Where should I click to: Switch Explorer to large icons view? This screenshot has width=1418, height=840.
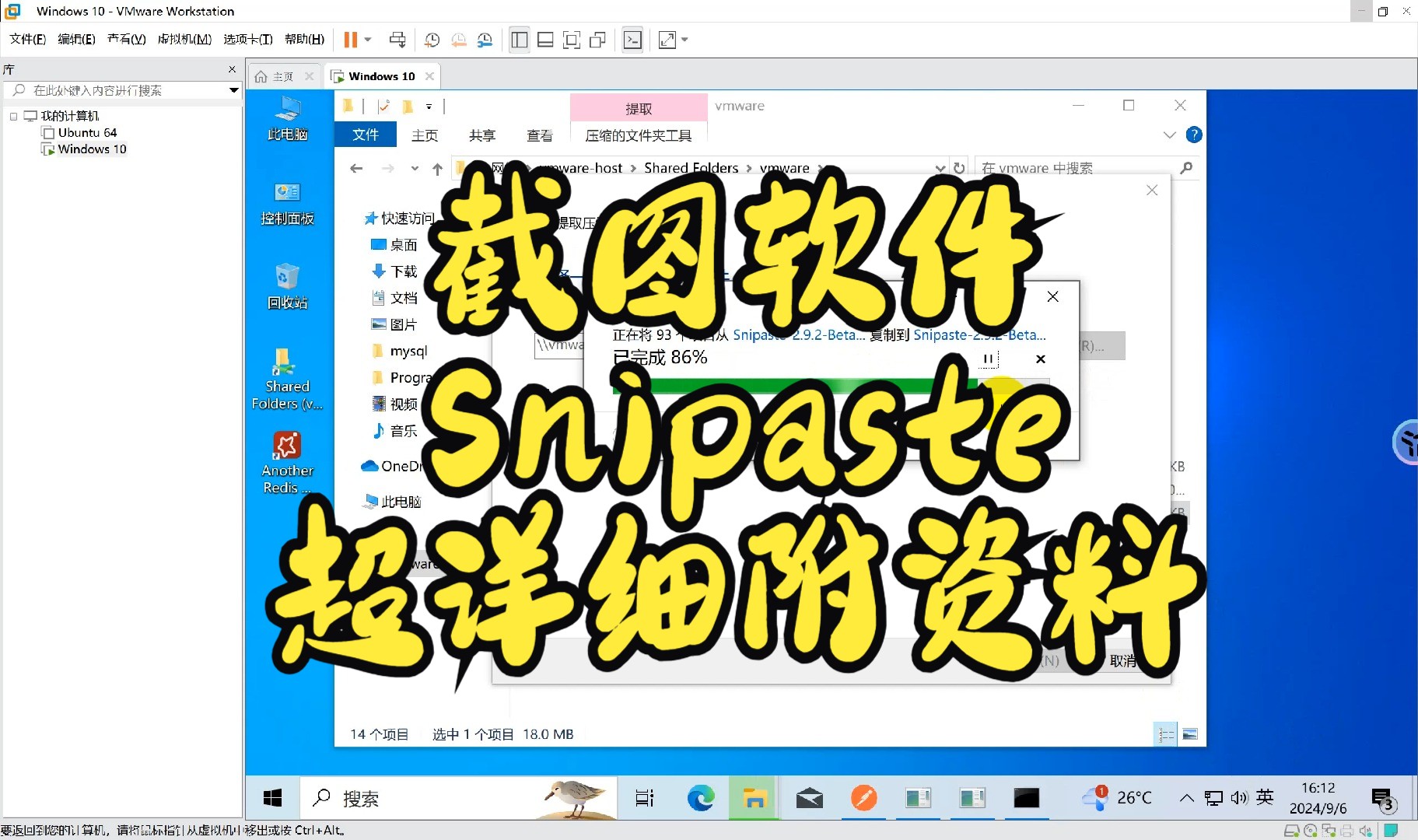click(1189, 733)
